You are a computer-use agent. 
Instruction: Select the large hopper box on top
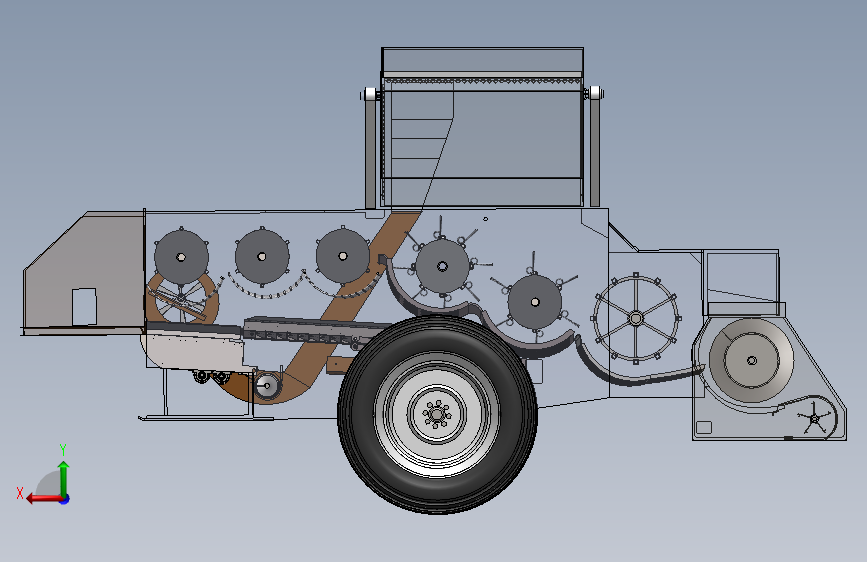click(x=482, y=127)
